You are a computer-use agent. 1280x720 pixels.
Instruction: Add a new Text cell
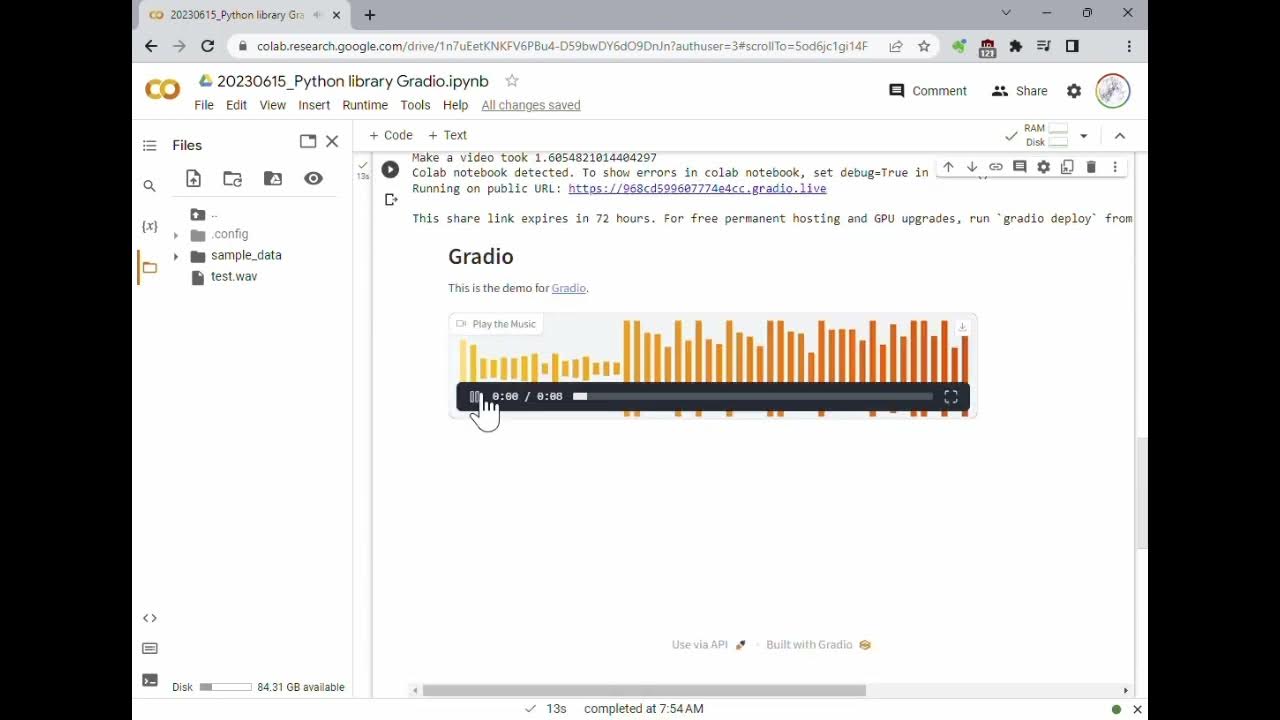click(x=448, y=135)
